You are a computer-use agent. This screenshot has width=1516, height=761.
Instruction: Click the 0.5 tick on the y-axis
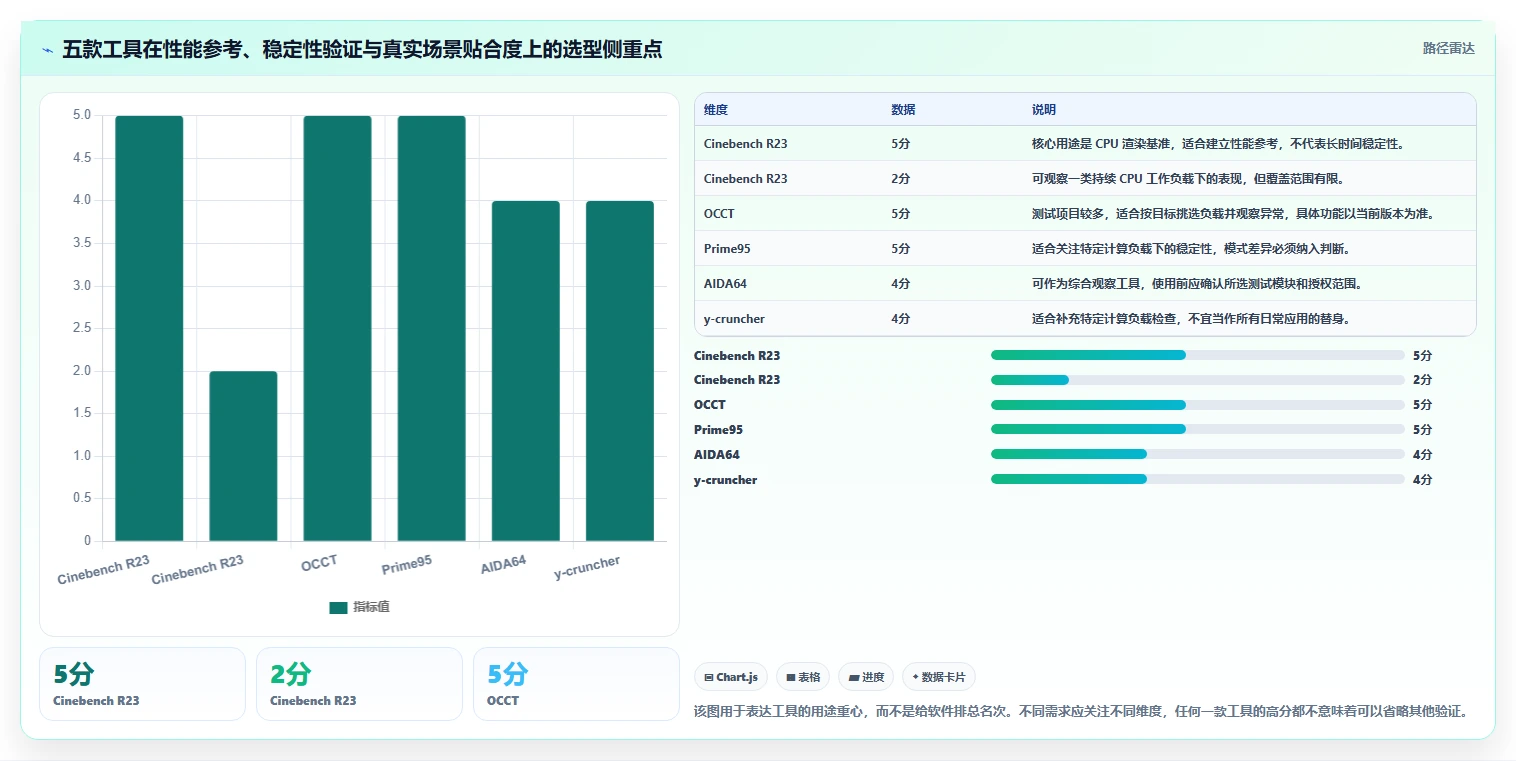82,499
